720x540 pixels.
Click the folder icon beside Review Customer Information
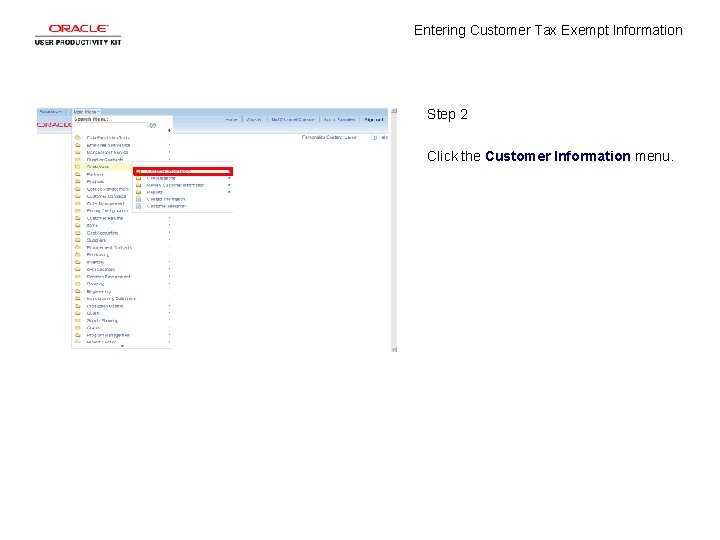pos(138,185)
